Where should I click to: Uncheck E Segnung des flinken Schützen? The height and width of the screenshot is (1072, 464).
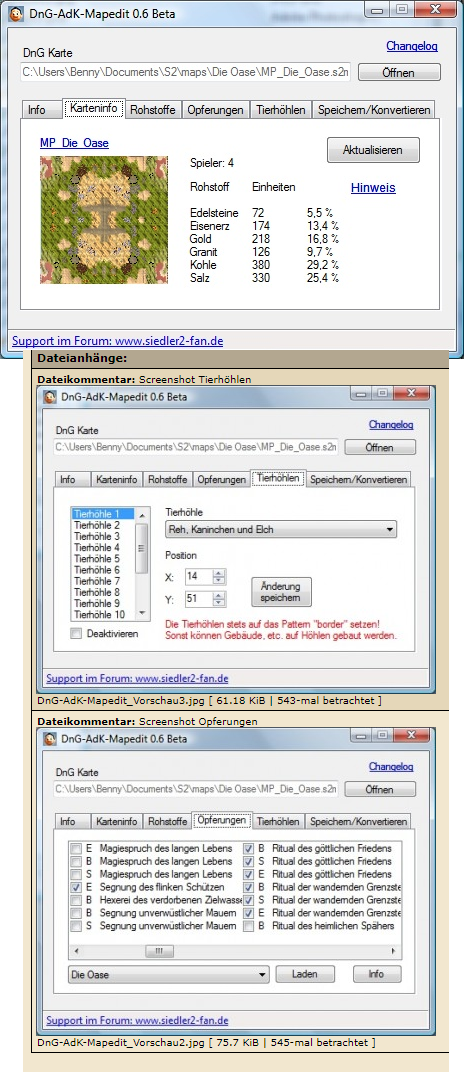pos(76,887)
